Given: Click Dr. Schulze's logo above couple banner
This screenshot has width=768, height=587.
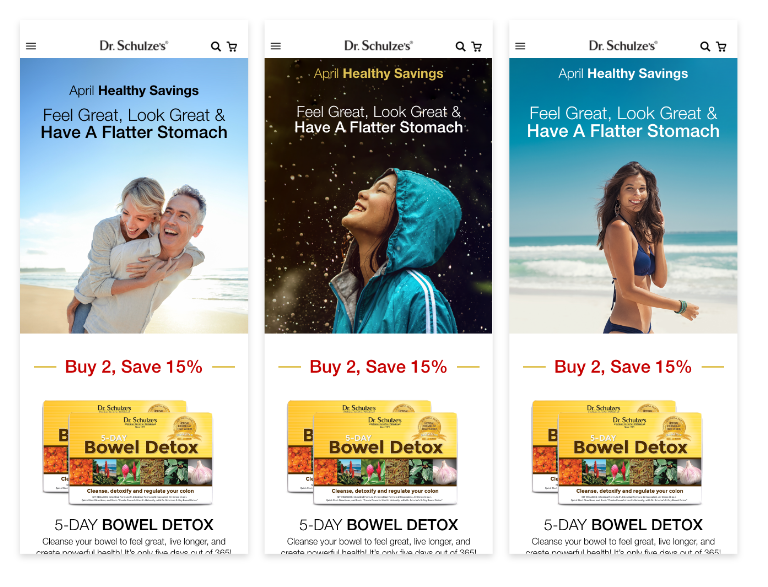Looking at the screenshot, I should coord(134,46).
